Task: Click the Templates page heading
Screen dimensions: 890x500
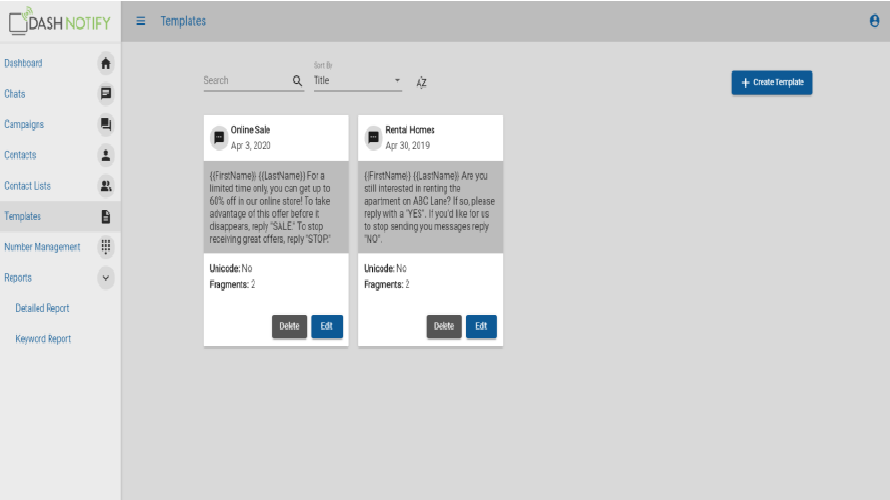Action: (x=183, y=21)
